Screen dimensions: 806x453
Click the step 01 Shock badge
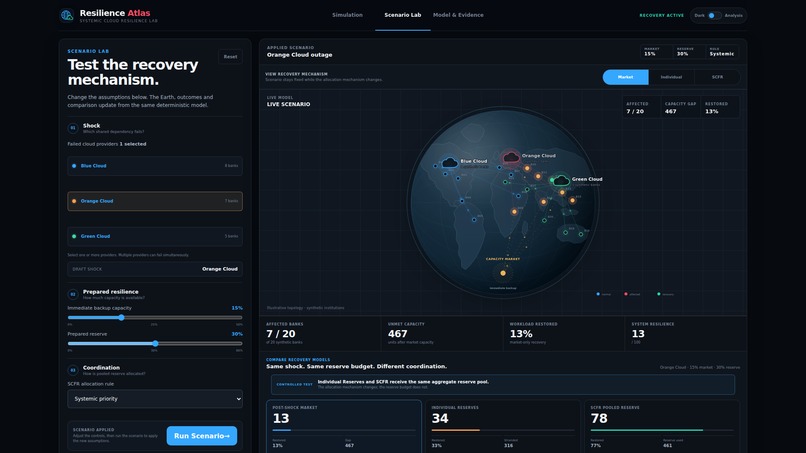click(72, 128)
